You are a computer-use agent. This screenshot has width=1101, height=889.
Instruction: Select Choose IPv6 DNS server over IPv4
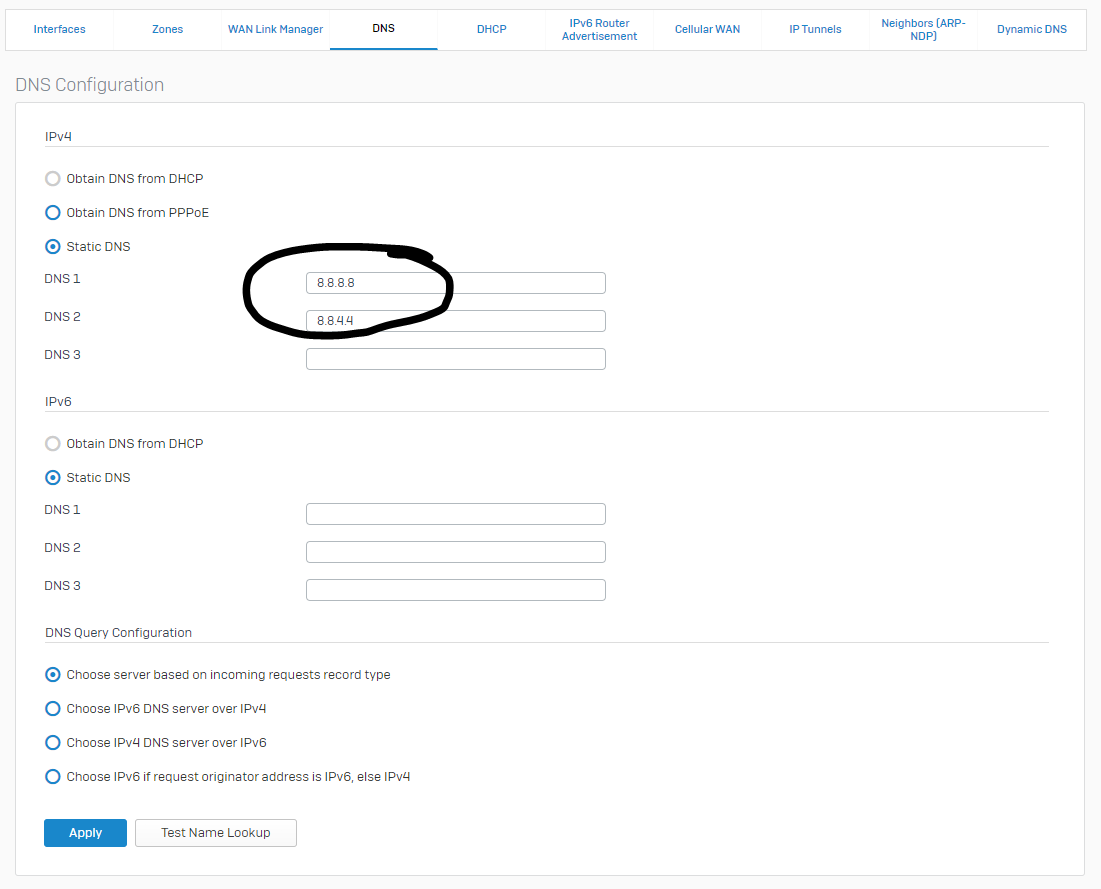coord(53,709)
